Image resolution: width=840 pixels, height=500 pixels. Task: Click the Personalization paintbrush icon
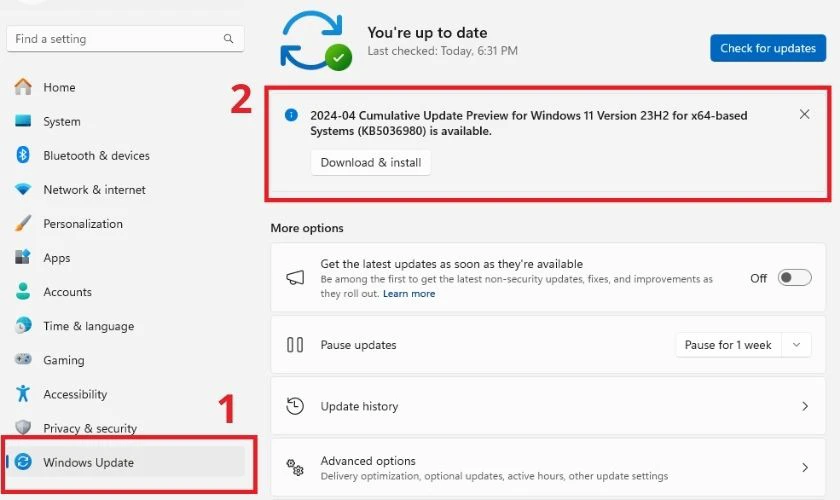coord(23,223)
